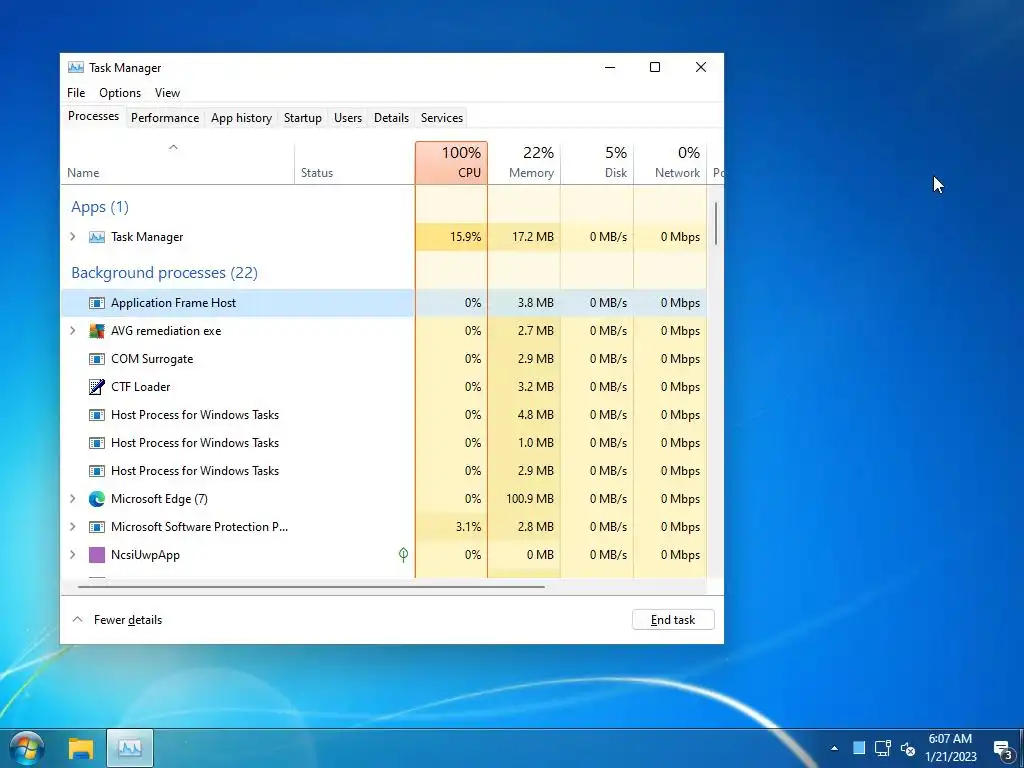Open File Explorer from the taskbar
The height and width of the screenshot is (768, 1024).
(x=81, y=748)
